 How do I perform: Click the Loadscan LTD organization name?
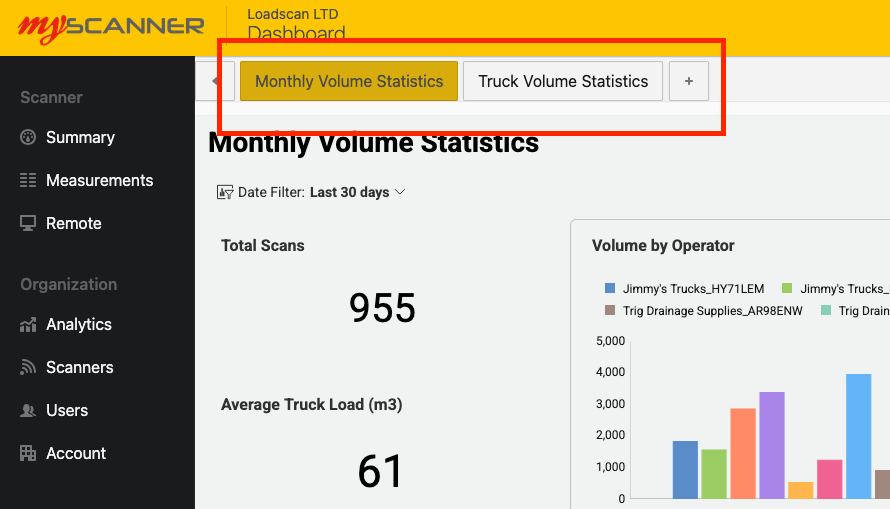(x=293, y=14)
